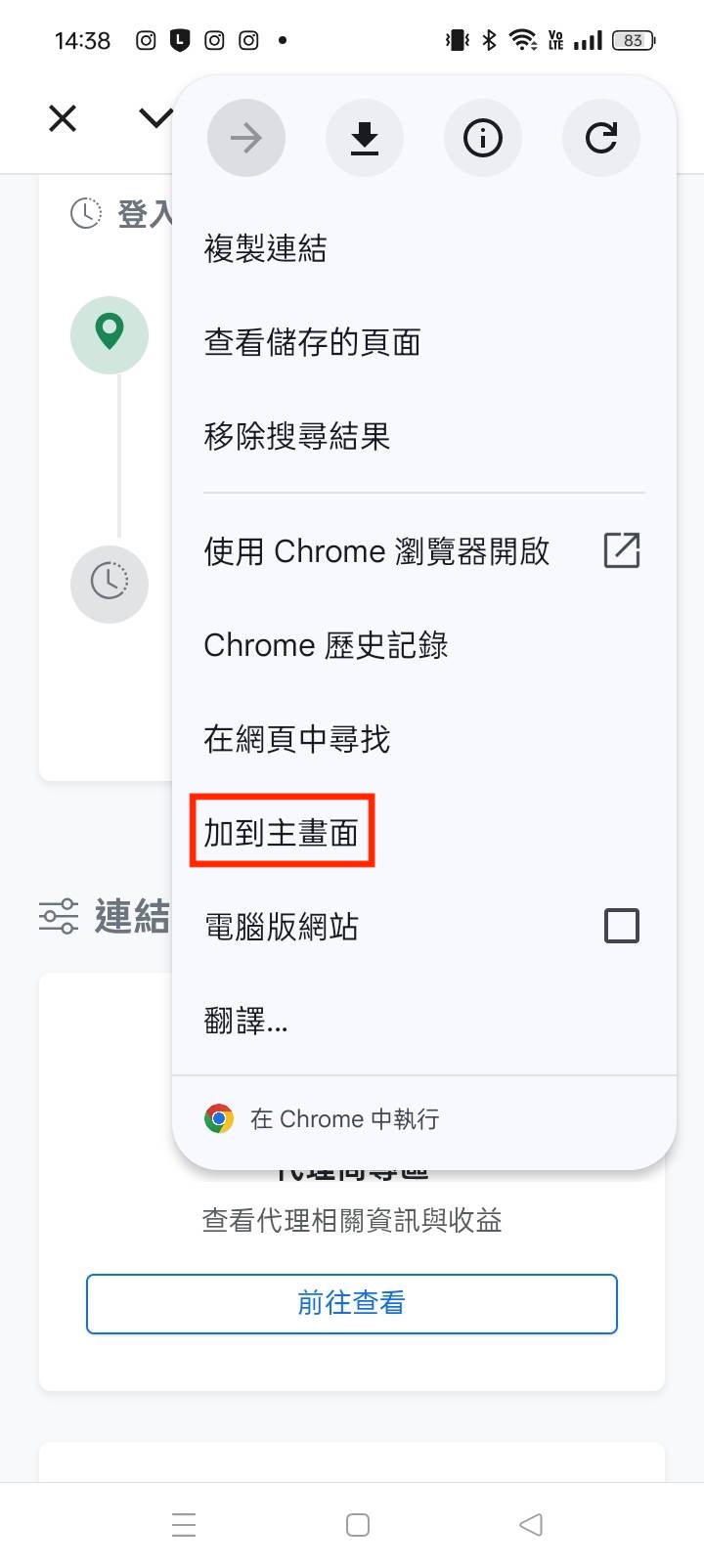The width and height of the screenshot is (704, 1568).
Task: Click the external open icon next to Chrome
Action: [622, 550]
